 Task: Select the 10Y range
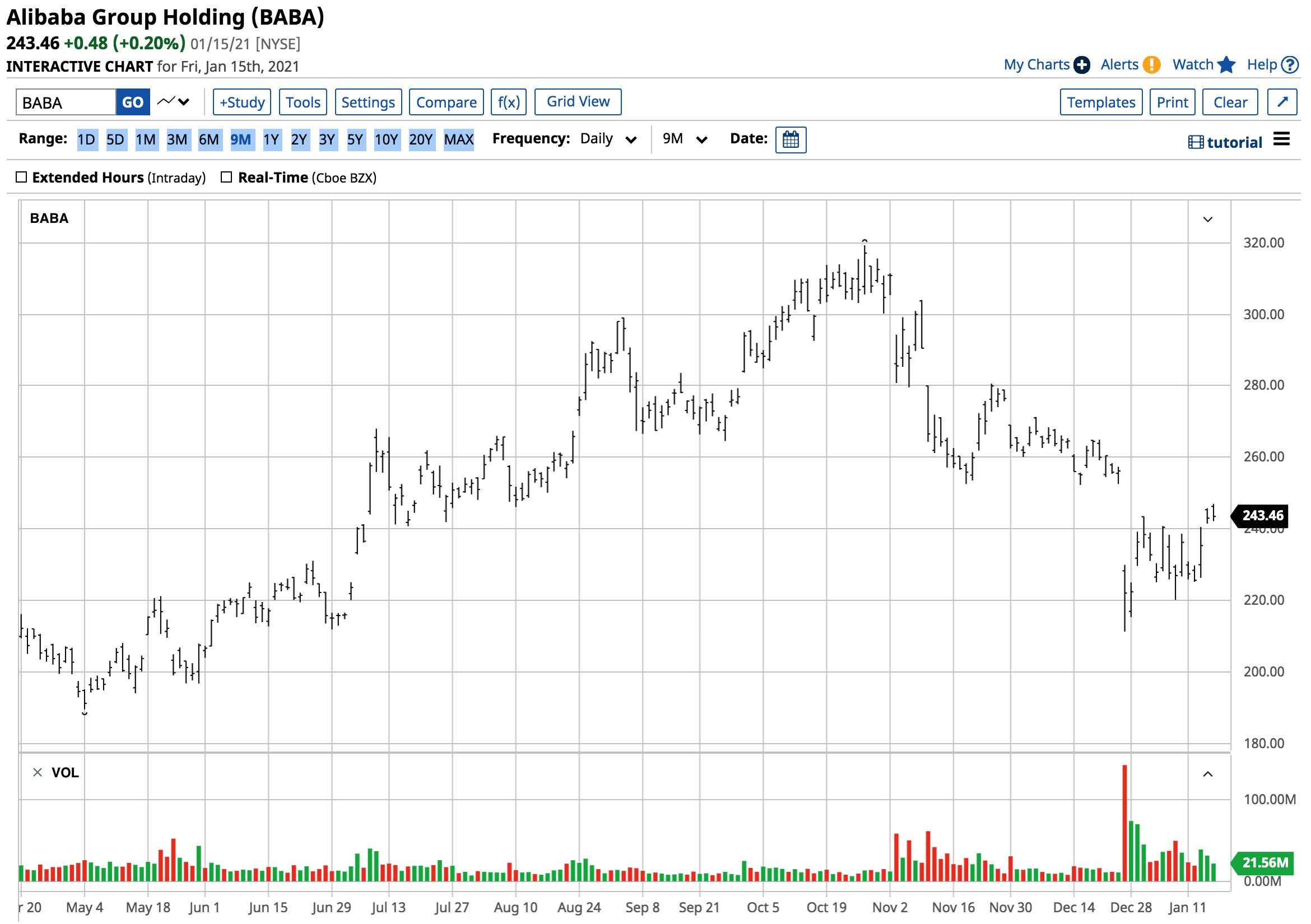click(387, 140)
